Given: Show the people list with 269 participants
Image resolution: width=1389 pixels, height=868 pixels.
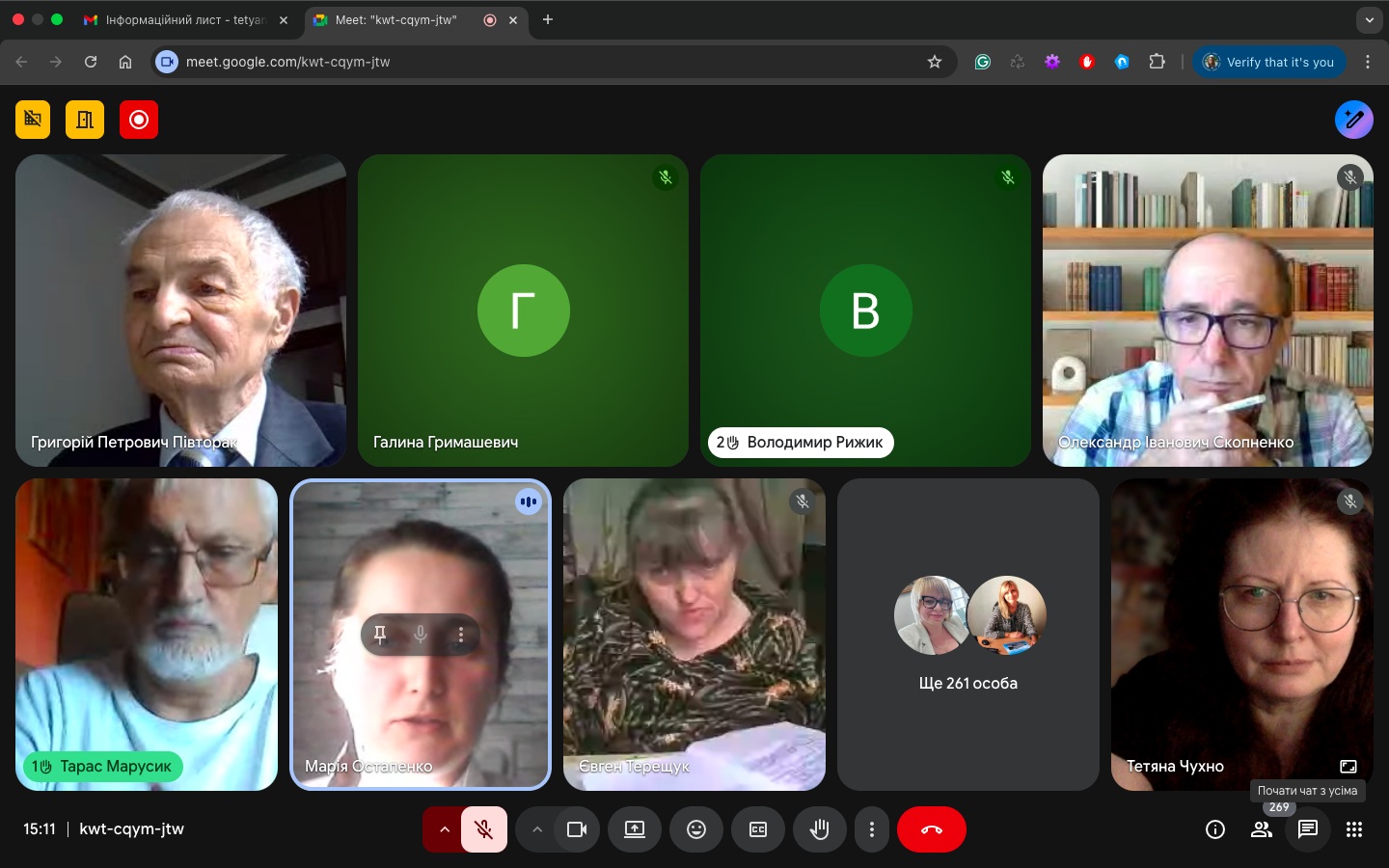Looking at the screenshot, I should (1262, 829).
